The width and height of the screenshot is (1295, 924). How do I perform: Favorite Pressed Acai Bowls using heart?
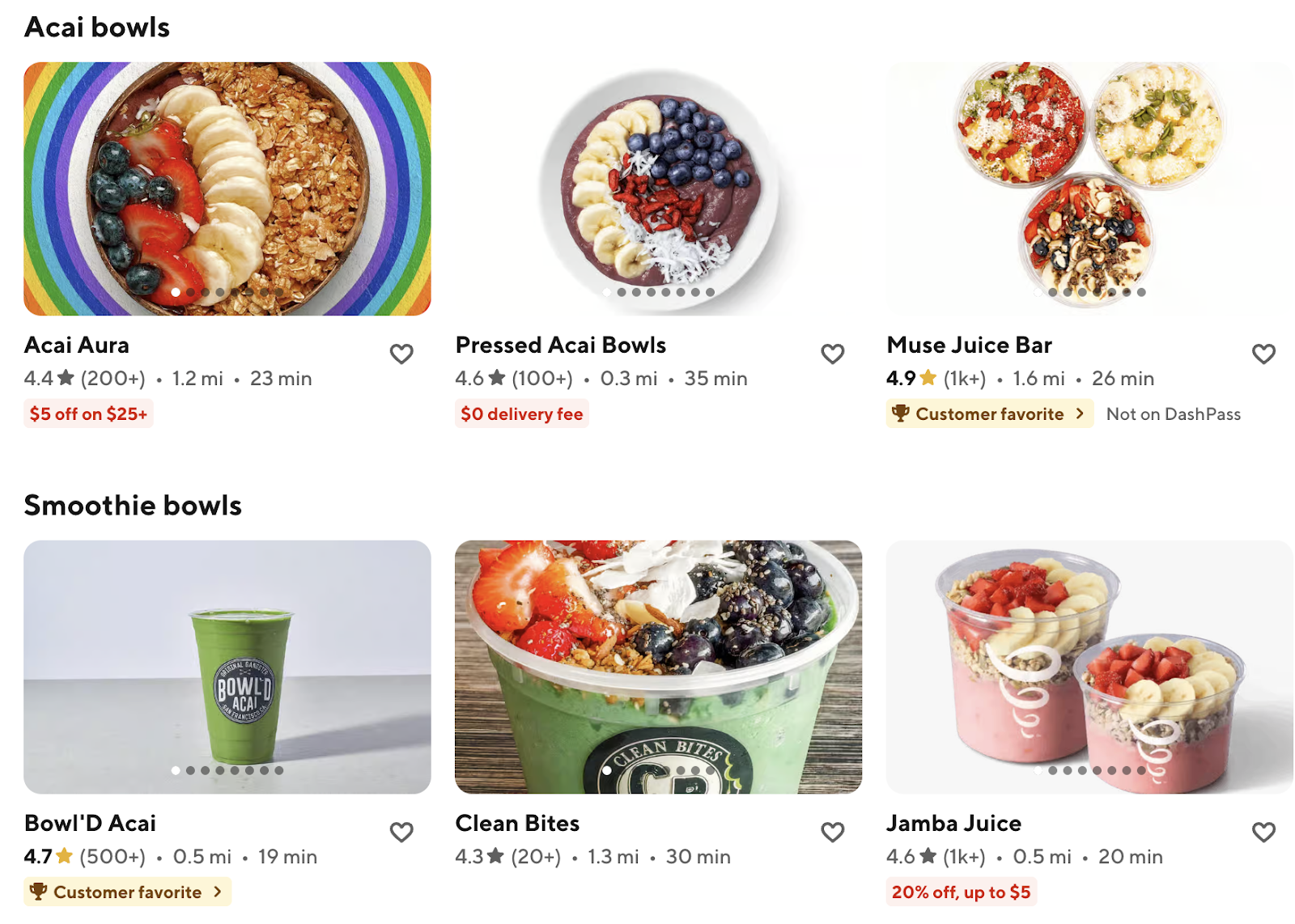click(x=833, y=354)
